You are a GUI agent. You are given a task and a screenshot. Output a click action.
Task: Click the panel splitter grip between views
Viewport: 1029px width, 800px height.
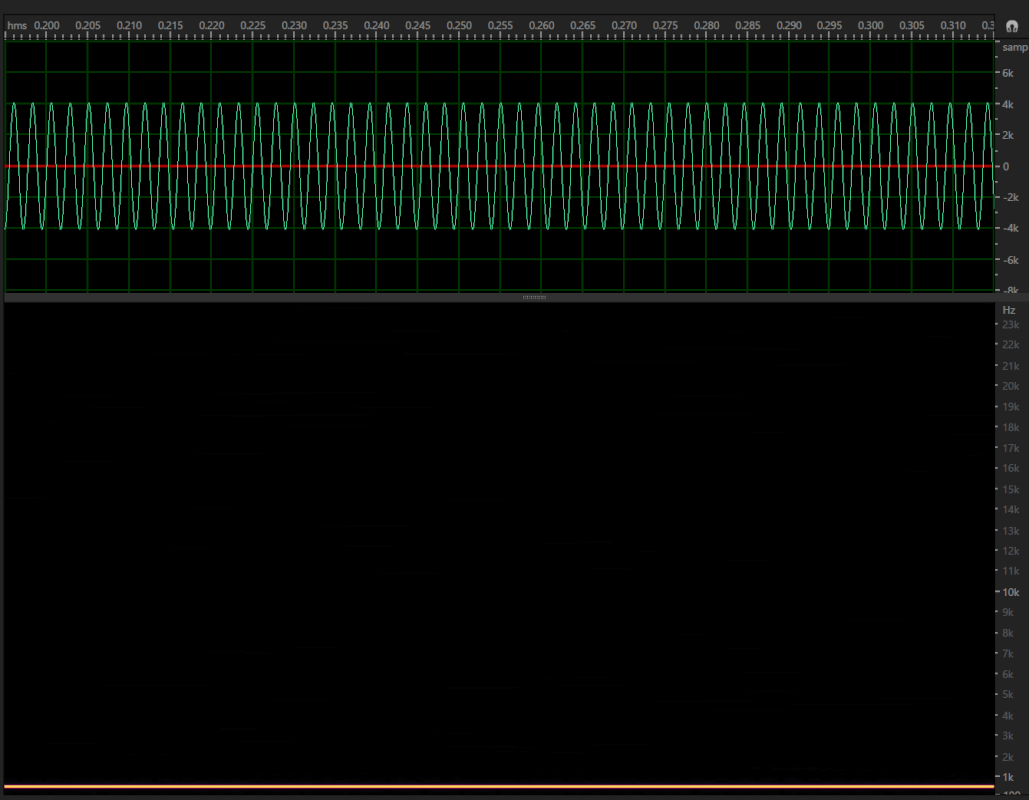click(x=533, y=296)
